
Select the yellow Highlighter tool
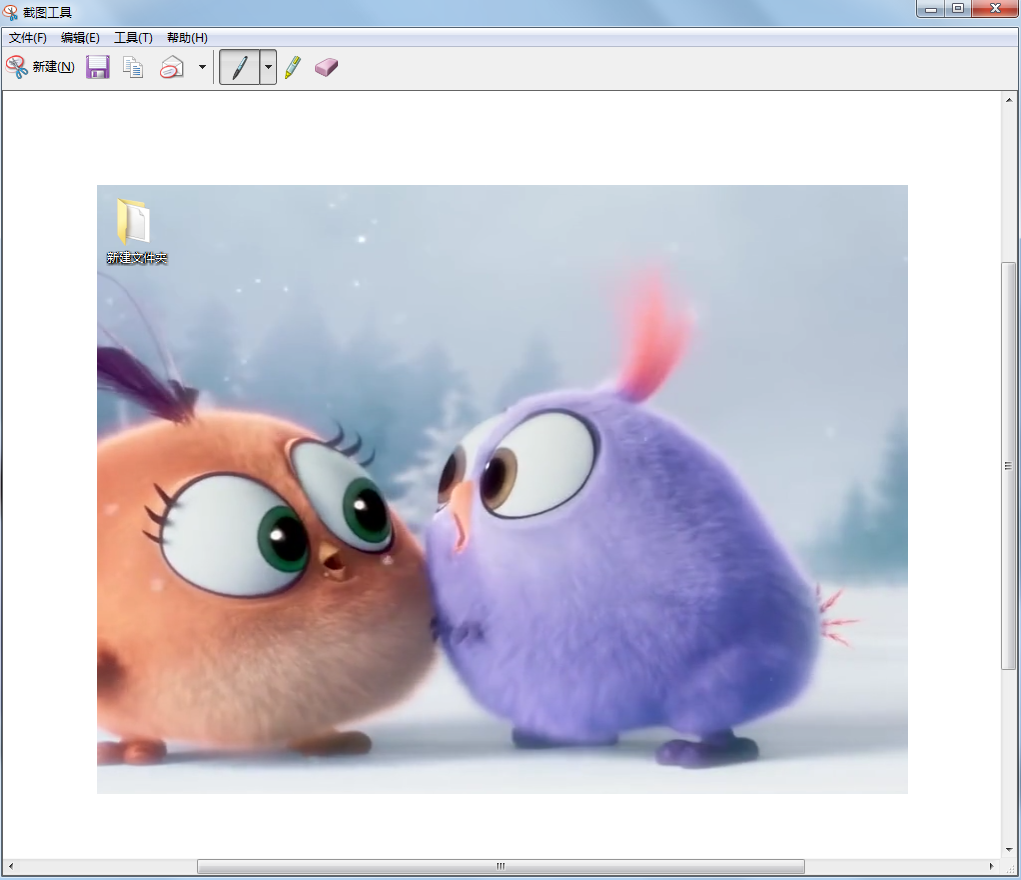coord(293,67)
